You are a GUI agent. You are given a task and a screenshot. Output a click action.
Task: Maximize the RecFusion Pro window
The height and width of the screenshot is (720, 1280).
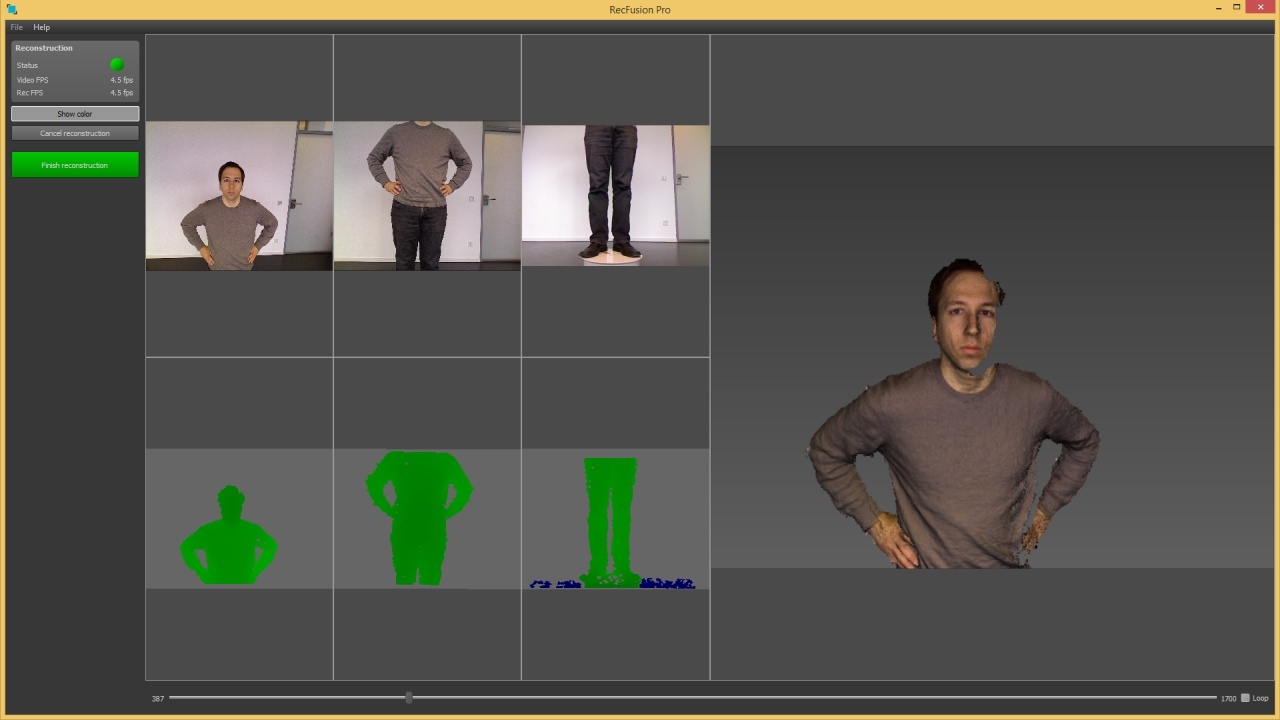coord(1237,8)
